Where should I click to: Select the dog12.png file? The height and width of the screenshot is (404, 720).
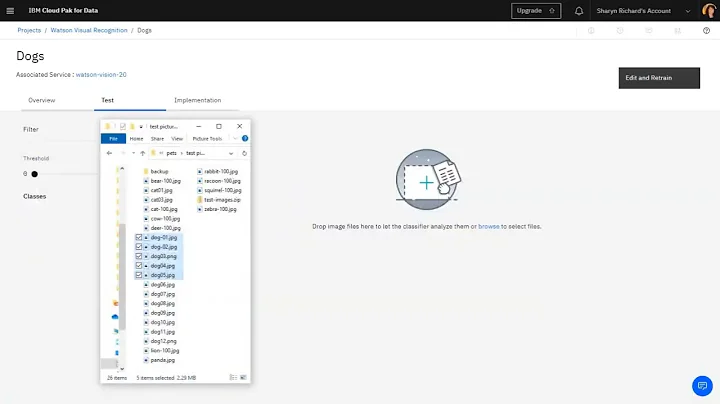[x=160, y=341]
